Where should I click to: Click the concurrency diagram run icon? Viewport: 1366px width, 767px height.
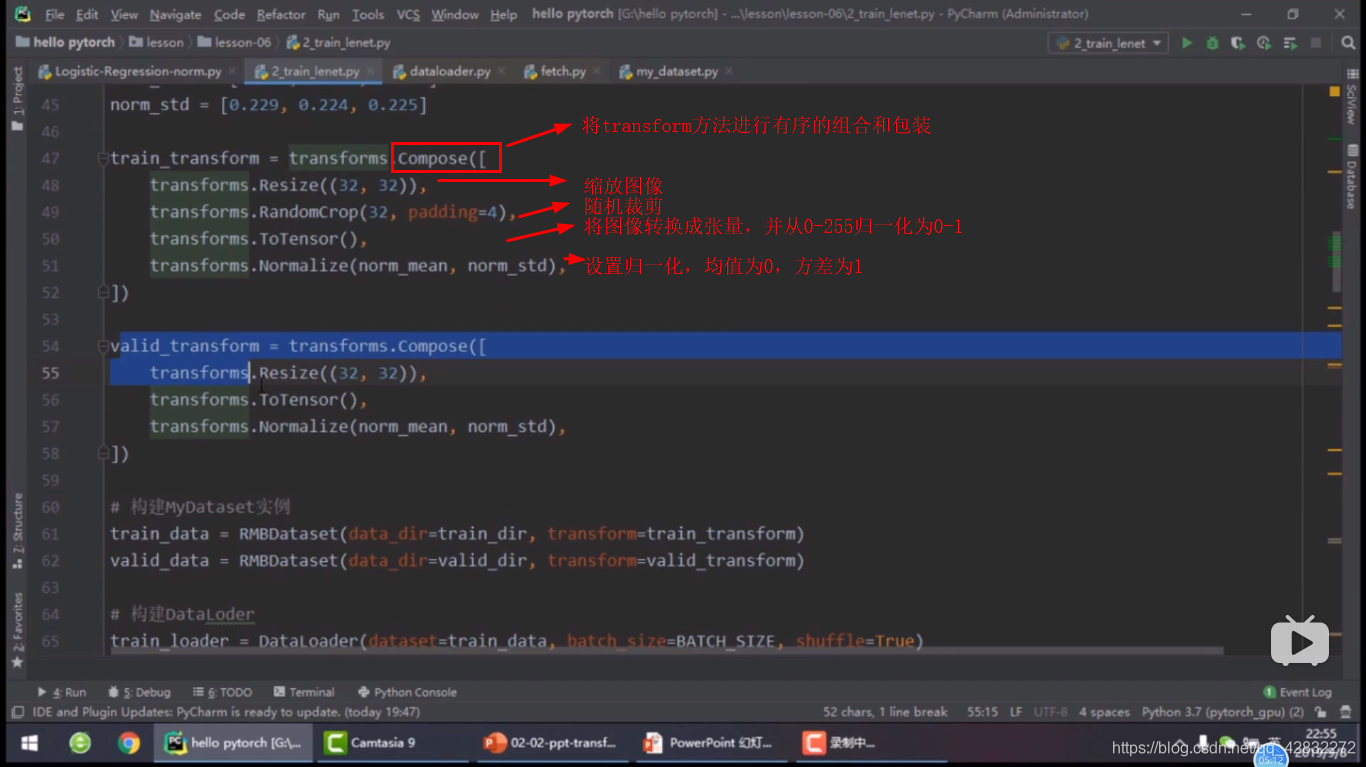click(1290, 43)
